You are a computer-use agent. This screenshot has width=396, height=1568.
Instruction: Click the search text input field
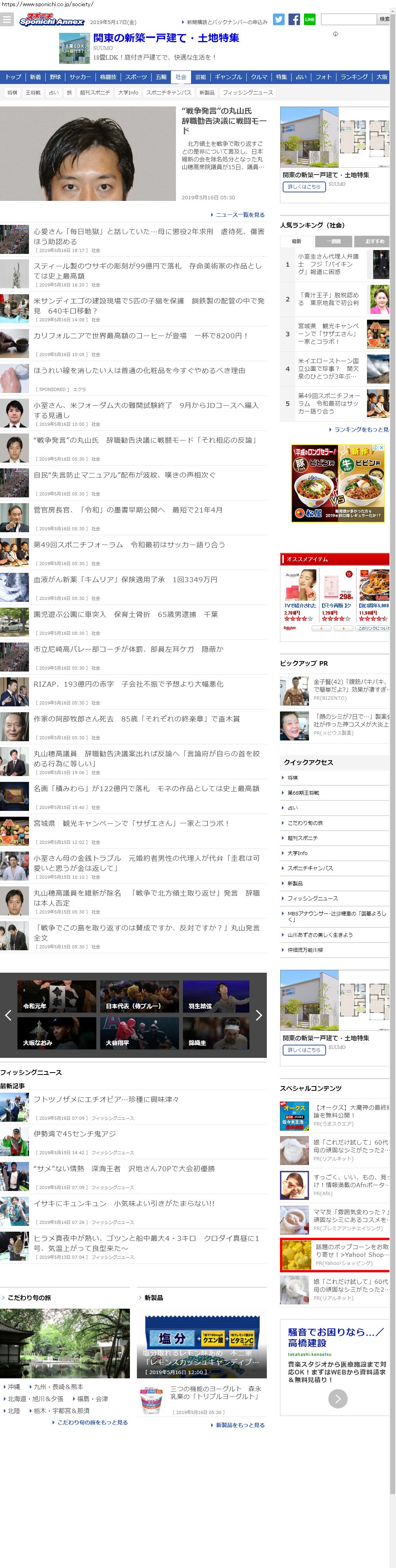pyautogui.click(x=348, y=19)
